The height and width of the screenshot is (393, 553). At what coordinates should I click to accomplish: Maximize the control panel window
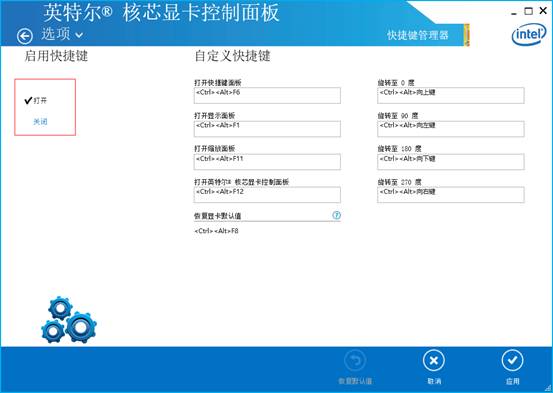coord(528,11)
